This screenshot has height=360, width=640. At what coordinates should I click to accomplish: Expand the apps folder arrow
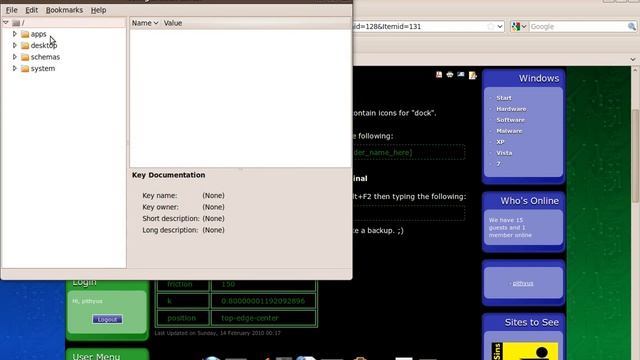click(x=15, y=34)
